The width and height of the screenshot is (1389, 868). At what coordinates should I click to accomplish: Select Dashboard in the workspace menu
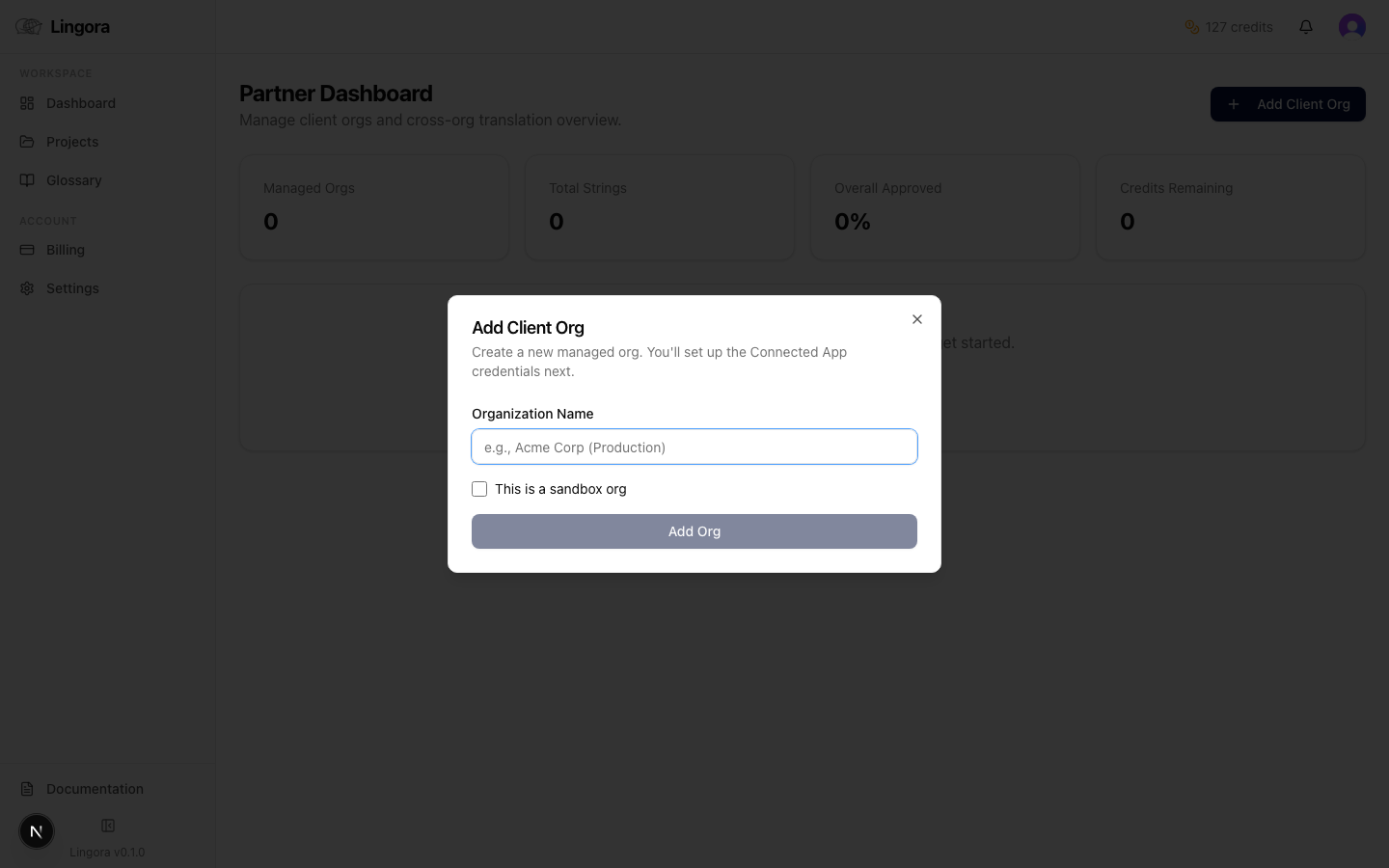[x=80, y=102]
